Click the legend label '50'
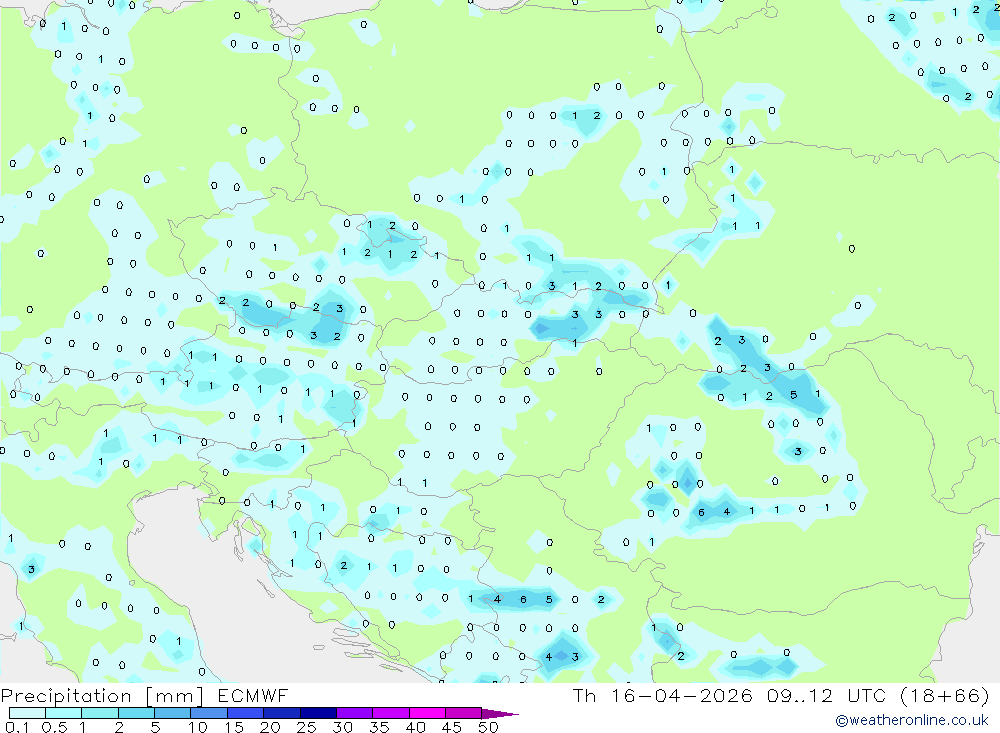Image resolution: width=1000 pixels, height=733 pixels. tap(488, 727)
